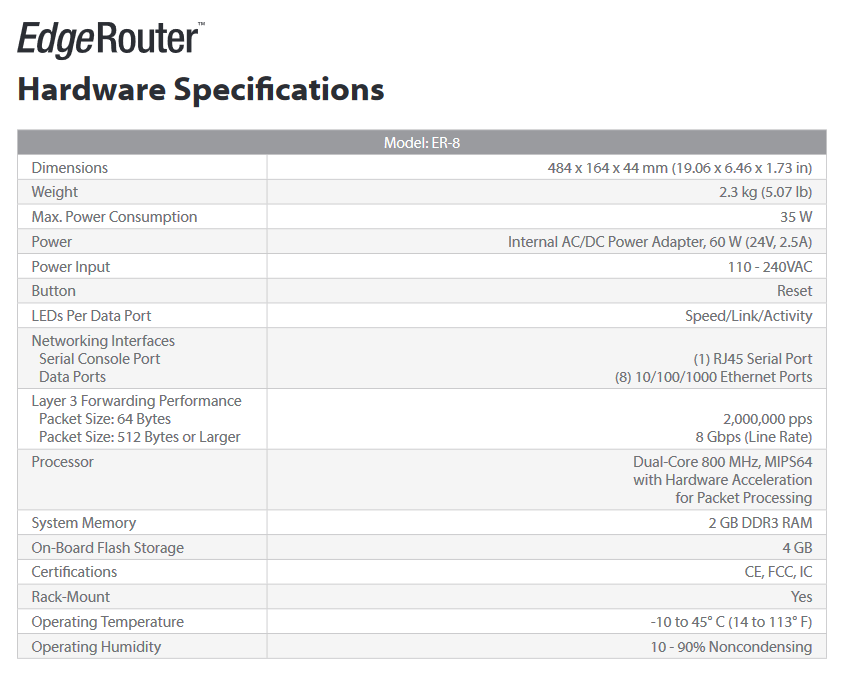Click the Model: ER-8 table header
Image resolution: width=844 pixels, height=683 pixels.
click(422, 143)
